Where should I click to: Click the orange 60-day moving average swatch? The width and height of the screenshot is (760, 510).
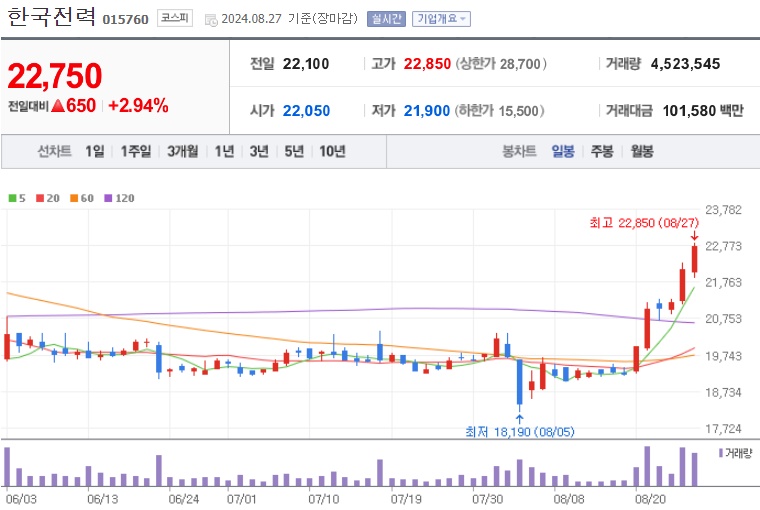(74, 198)
